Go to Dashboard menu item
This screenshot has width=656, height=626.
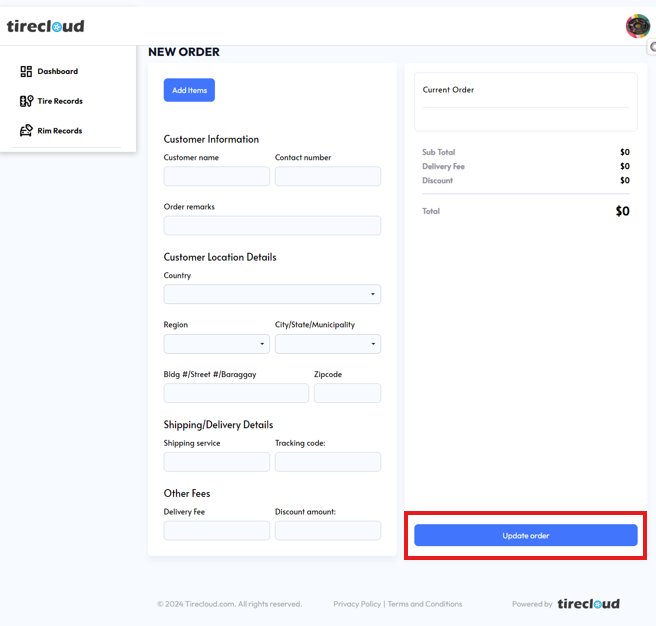[x=57, y=71]
